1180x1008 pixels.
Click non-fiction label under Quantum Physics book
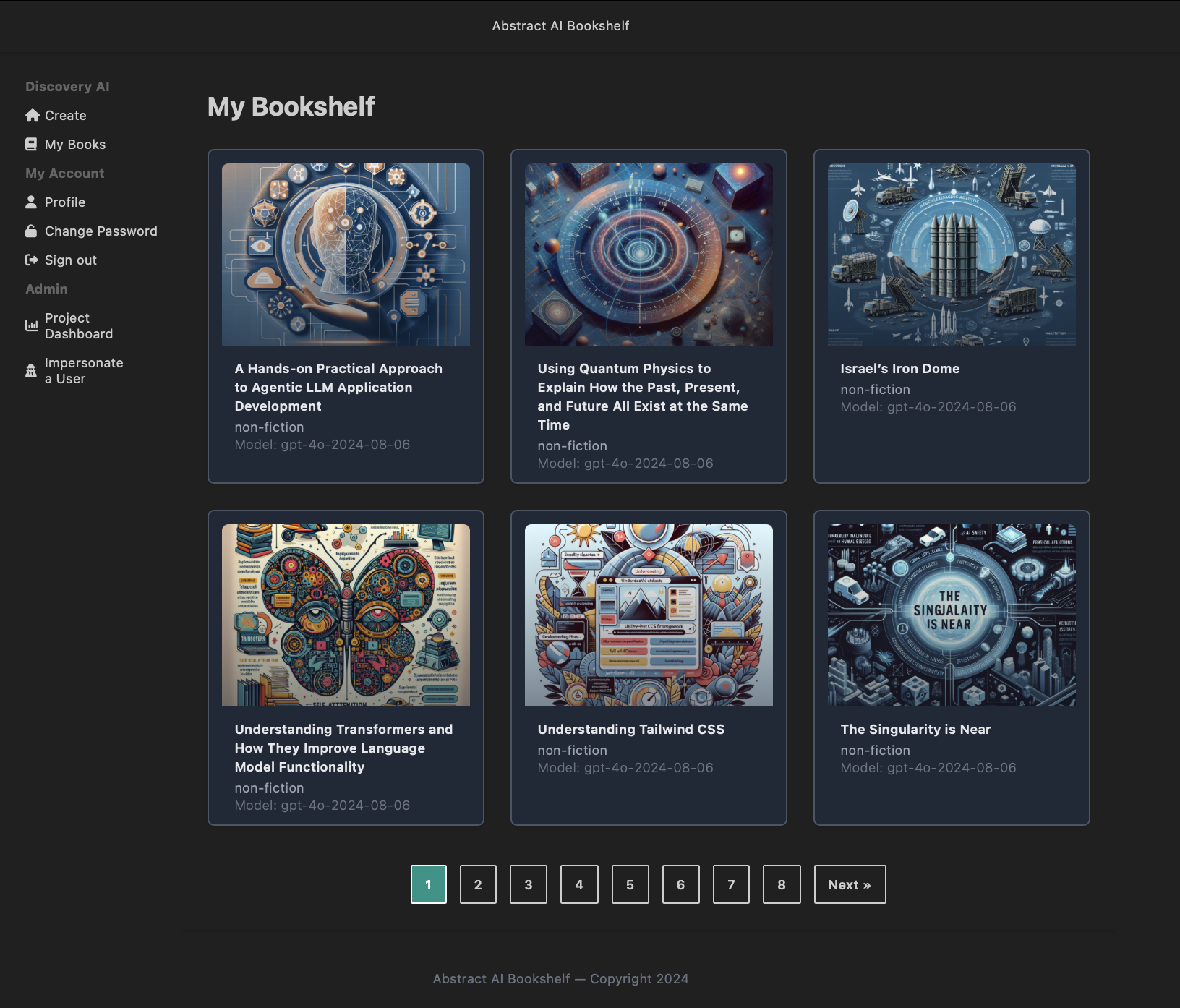[572, 446]
